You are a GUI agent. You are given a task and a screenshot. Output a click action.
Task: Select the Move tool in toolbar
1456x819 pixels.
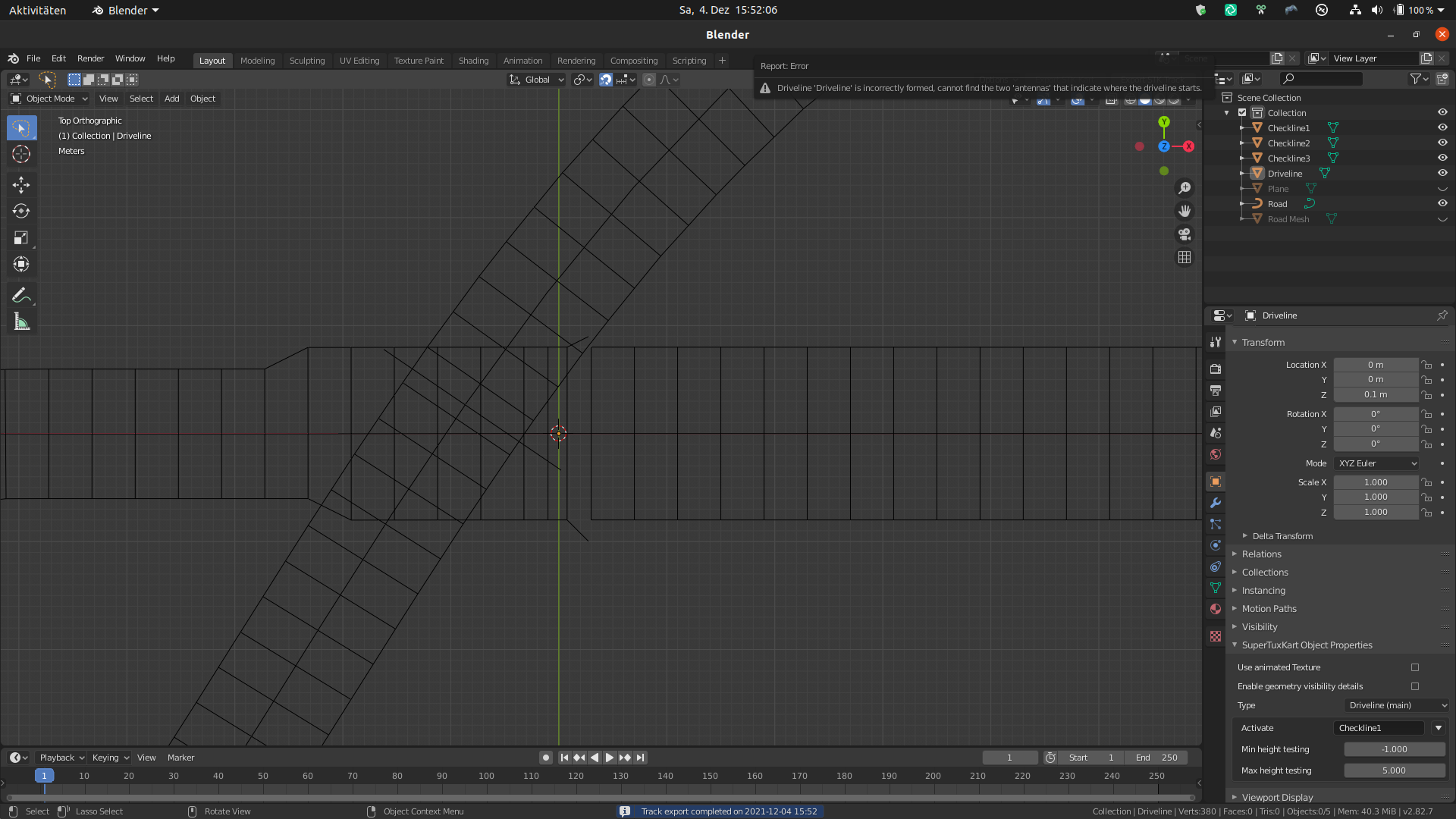tap(21, 184)
